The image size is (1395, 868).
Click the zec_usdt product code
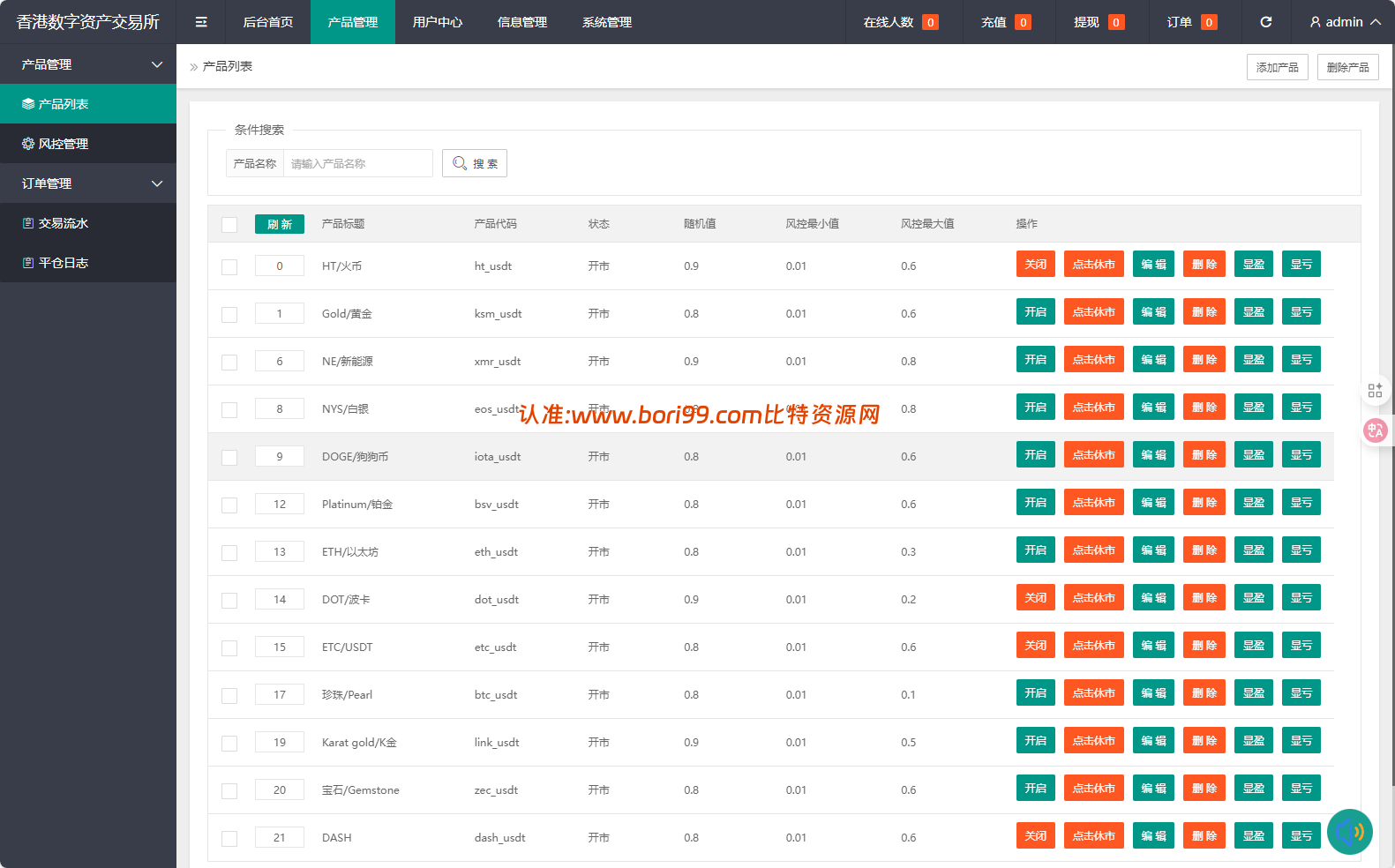click(496, 790)
